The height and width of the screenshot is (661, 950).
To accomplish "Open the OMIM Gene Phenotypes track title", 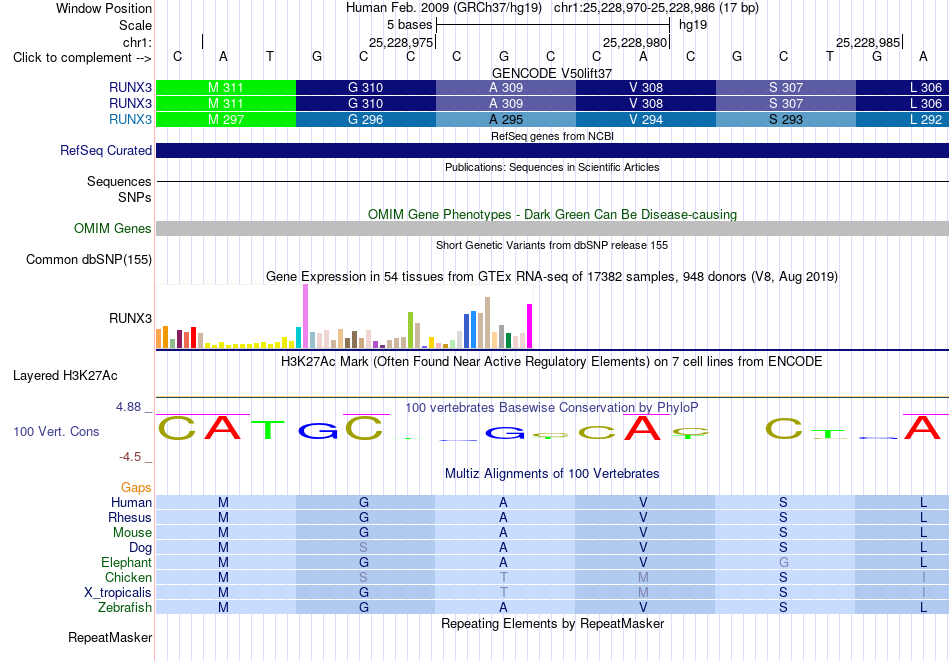I will click(552, 214).
